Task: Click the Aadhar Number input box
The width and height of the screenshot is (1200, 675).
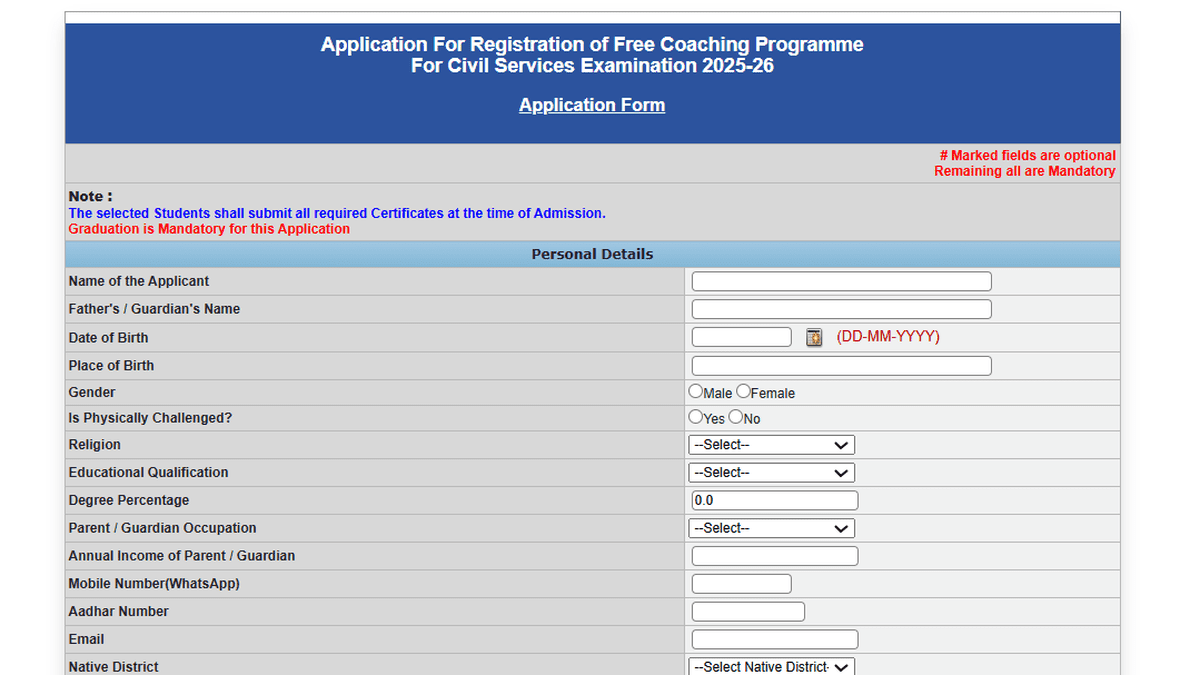Action: [748, 611]
